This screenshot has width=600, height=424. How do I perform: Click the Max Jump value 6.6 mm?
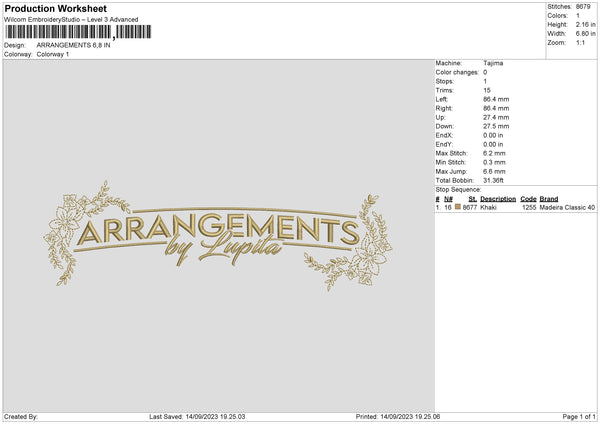click(x=494, y=171)
